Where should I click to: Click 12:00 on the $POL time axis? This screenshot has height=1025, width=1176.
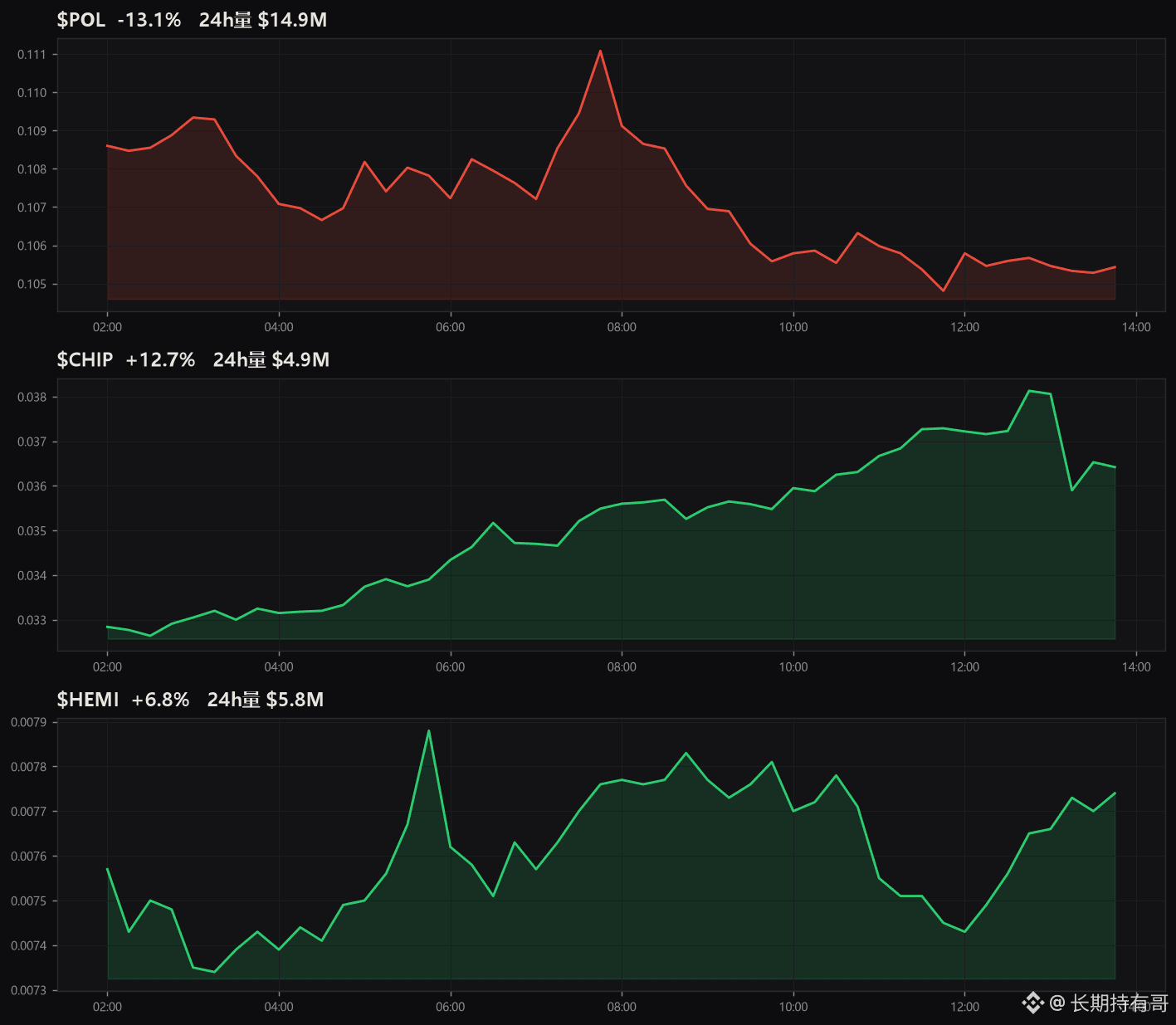965,327
